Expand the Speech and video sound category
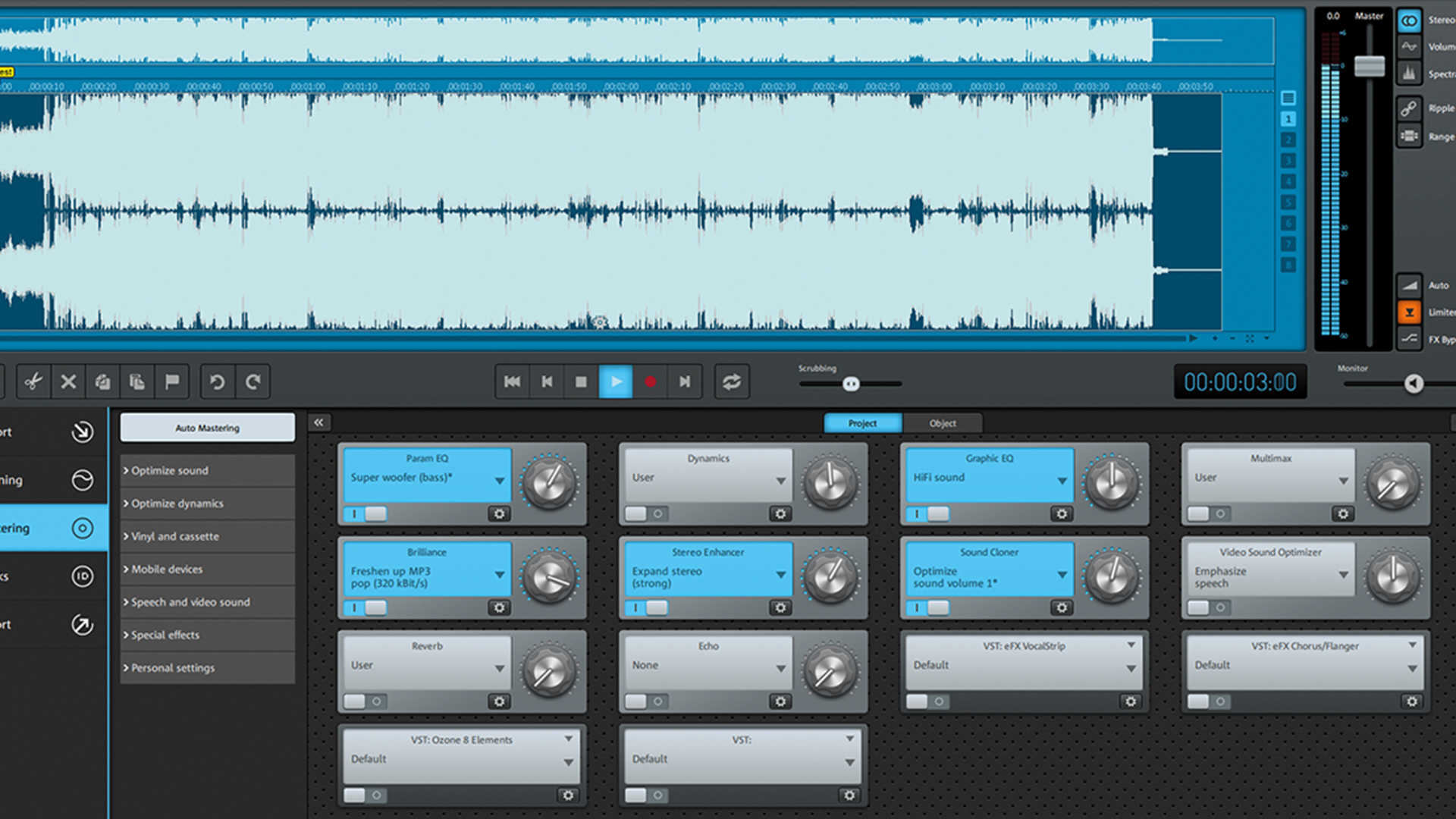Viewport: 1456px width, 819px height. point(190,602)
